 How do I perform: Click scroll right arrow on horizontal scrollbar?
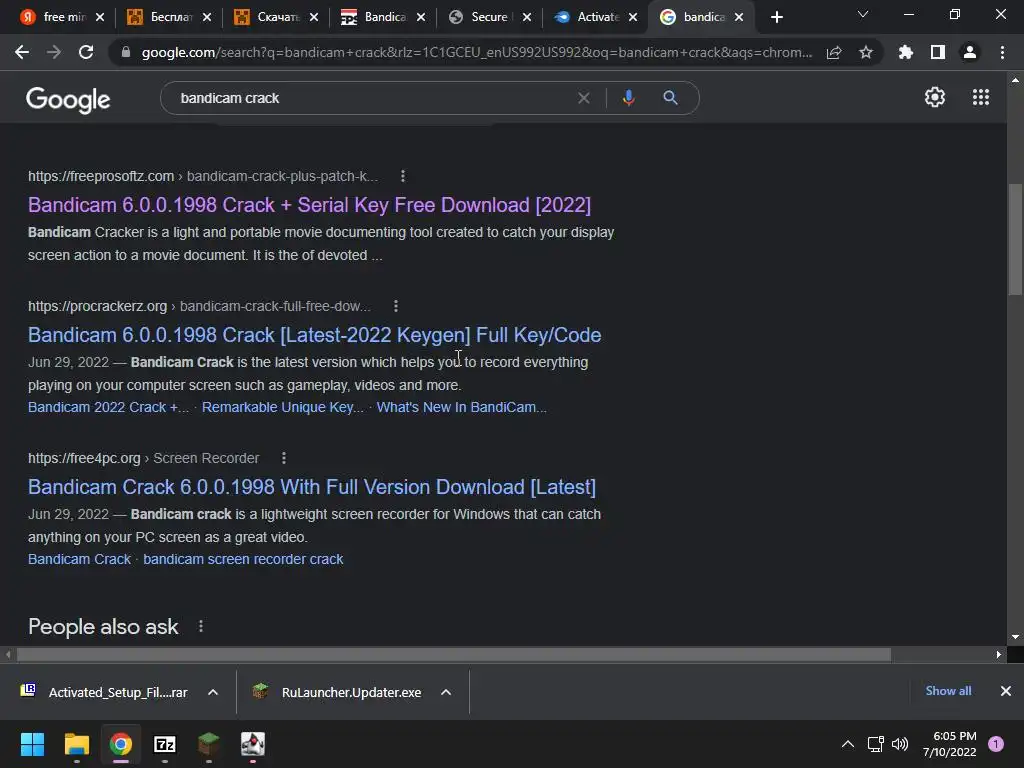click(x=999, y=654)
